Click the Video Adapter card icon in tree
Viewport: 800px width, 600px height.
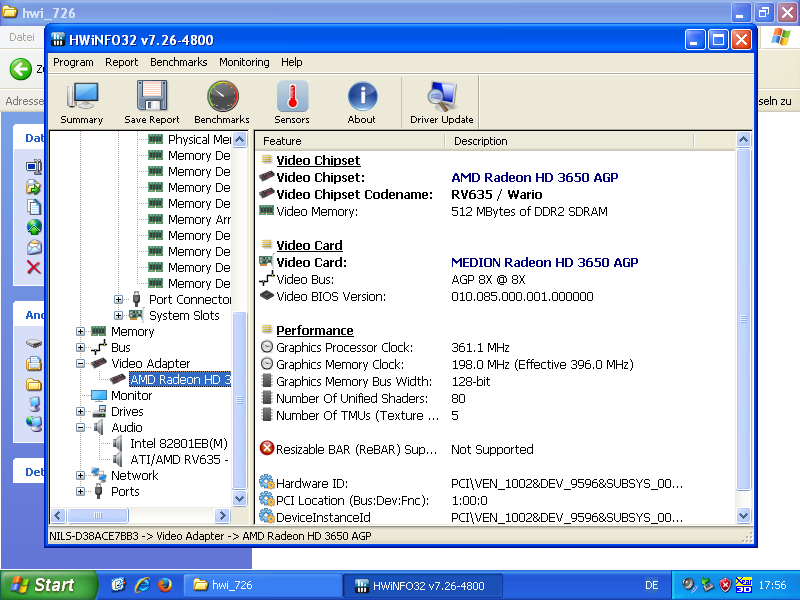point(98,363)
